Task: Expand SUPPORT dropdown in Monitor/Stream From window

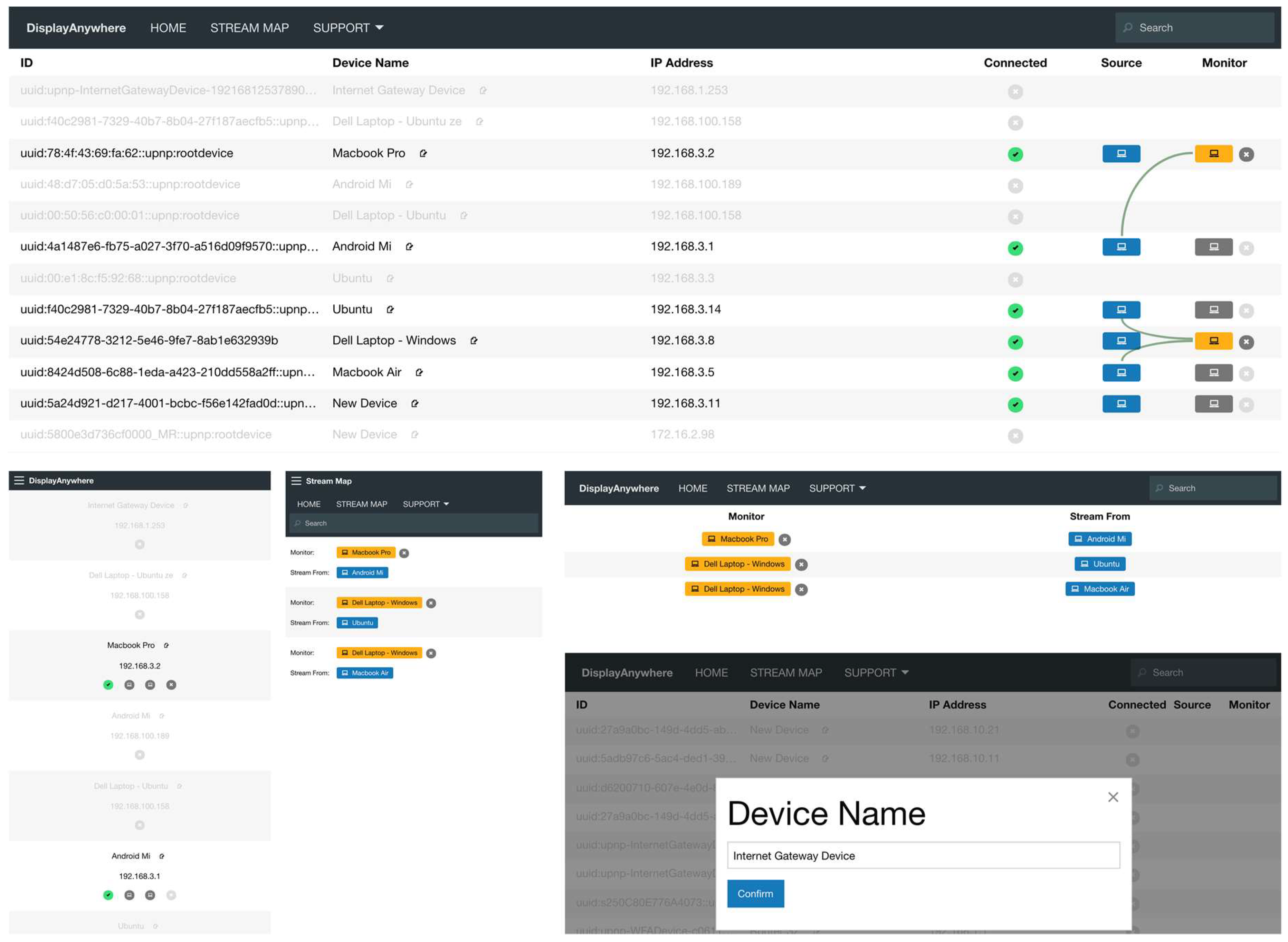Action: [837, 489]
